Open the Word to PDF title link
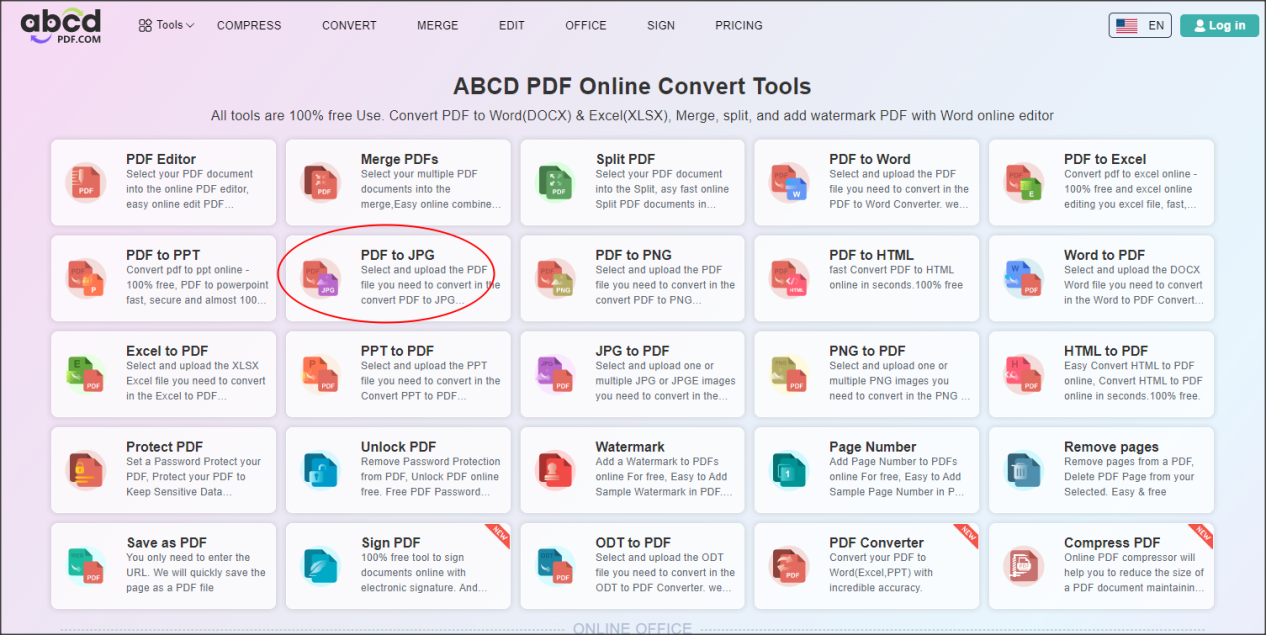Viewport: 1266px width, 635px height. (1105, 255)
